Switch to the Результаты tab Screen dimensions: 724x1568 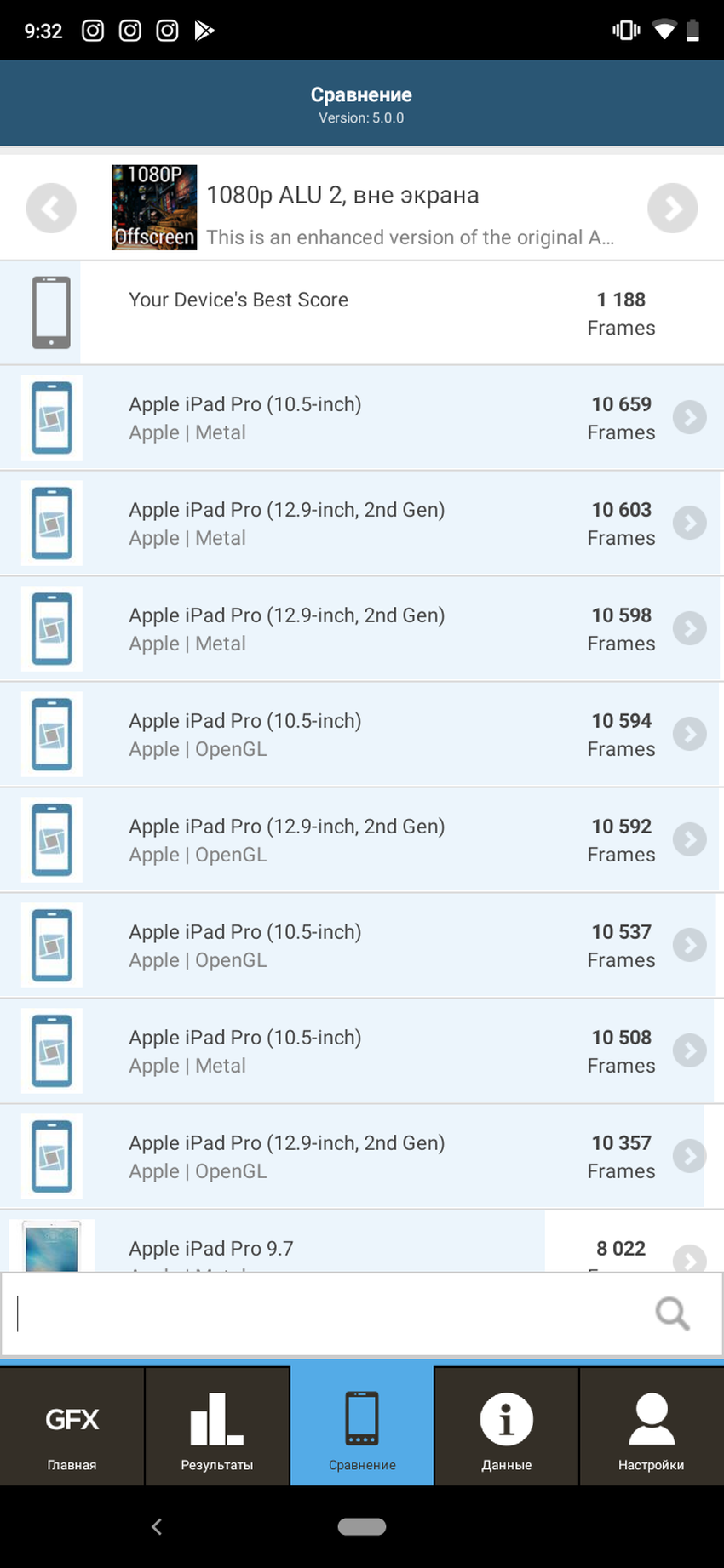point(217,1428)
